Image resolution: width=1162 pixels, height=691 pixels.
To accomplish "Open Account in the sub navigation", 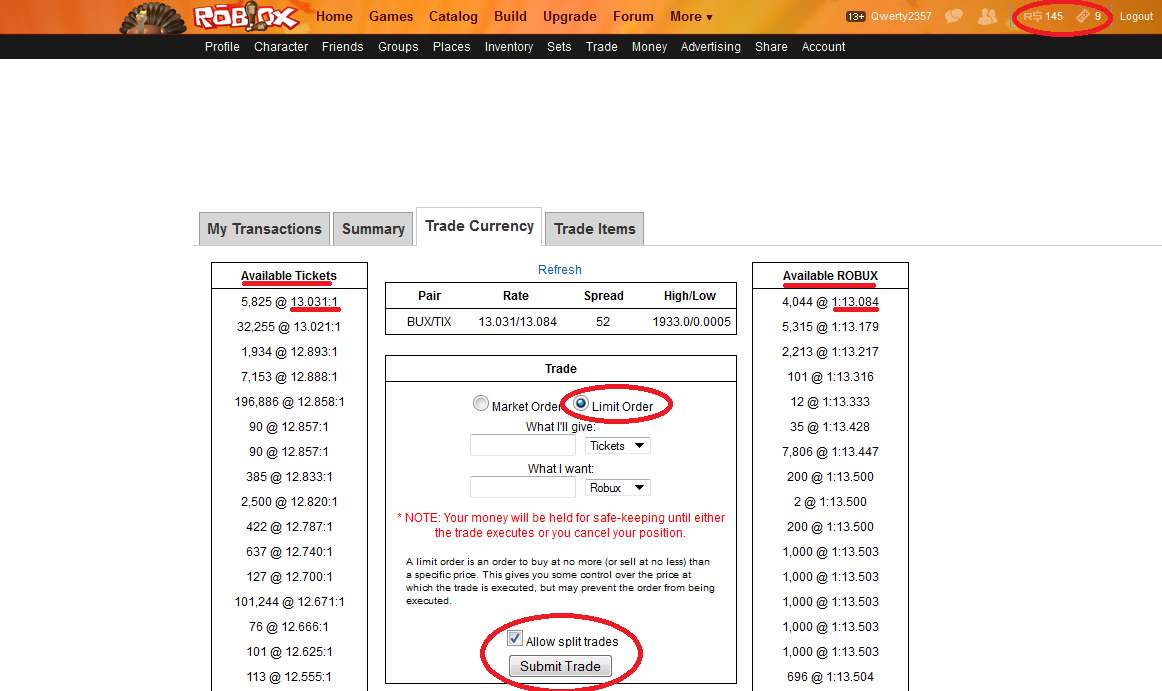I will coord(823,47).
